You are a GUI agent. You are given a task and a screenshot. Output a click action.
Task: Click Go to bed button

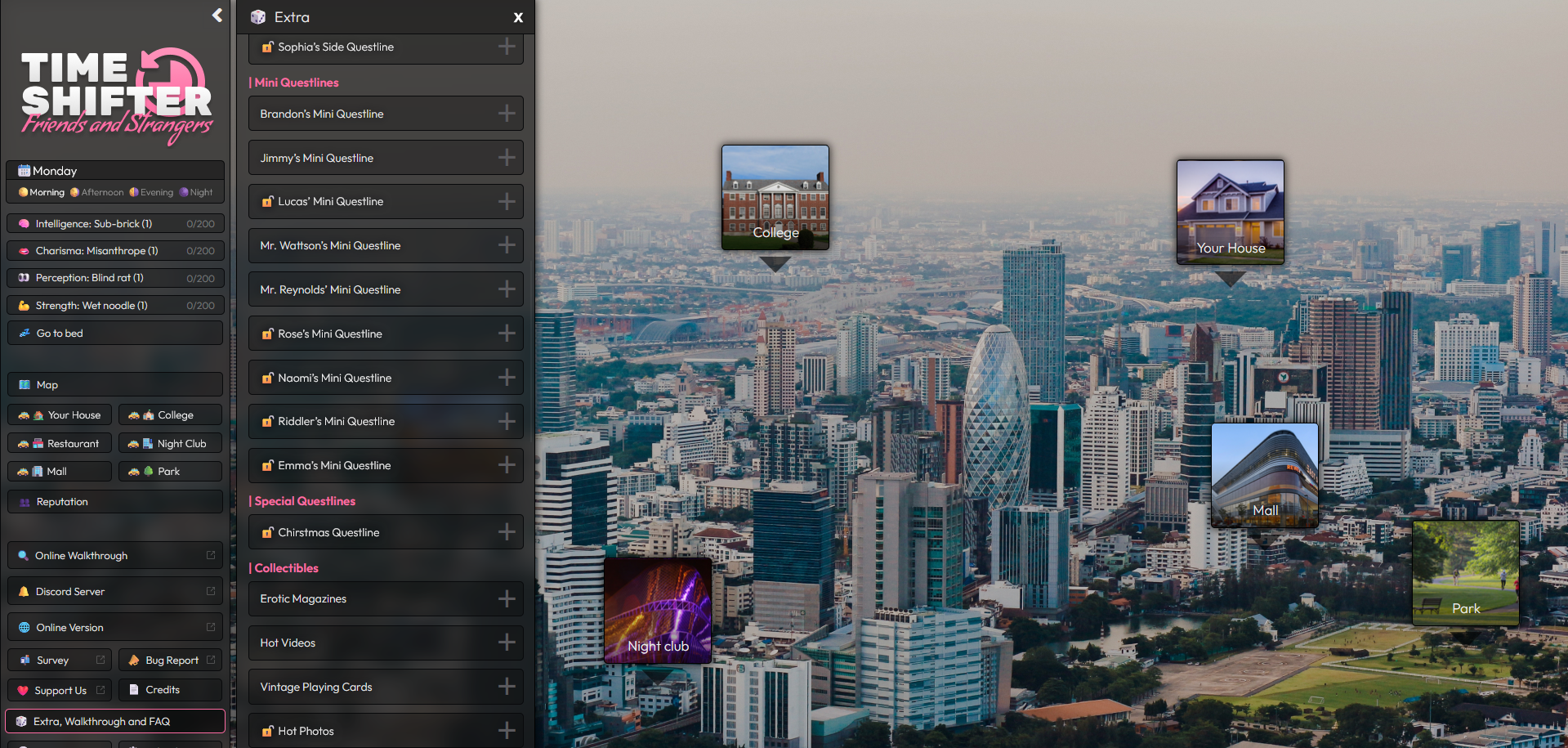(115, 333)
